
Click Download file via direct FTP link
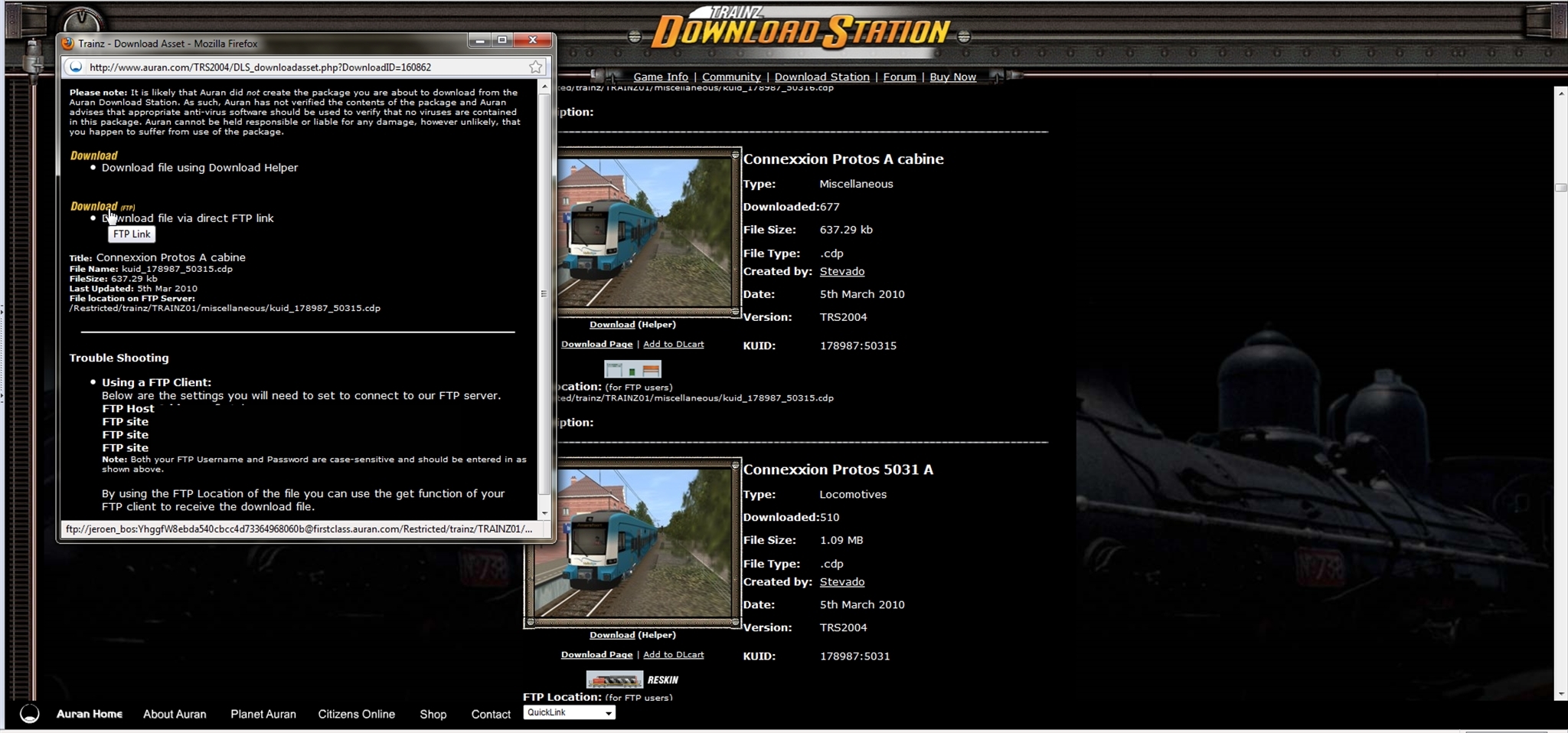tap(188, 218)
